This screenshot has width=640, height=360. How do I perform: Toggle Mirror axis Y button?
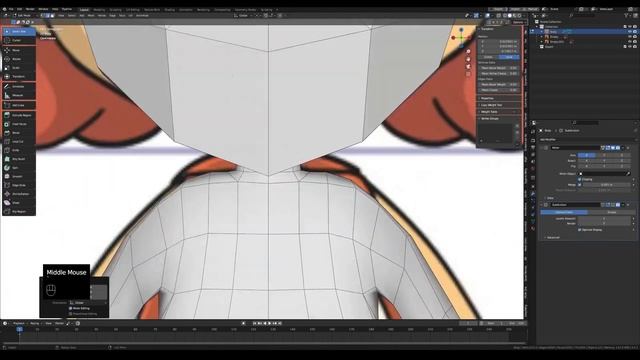(x=604, y=155)
